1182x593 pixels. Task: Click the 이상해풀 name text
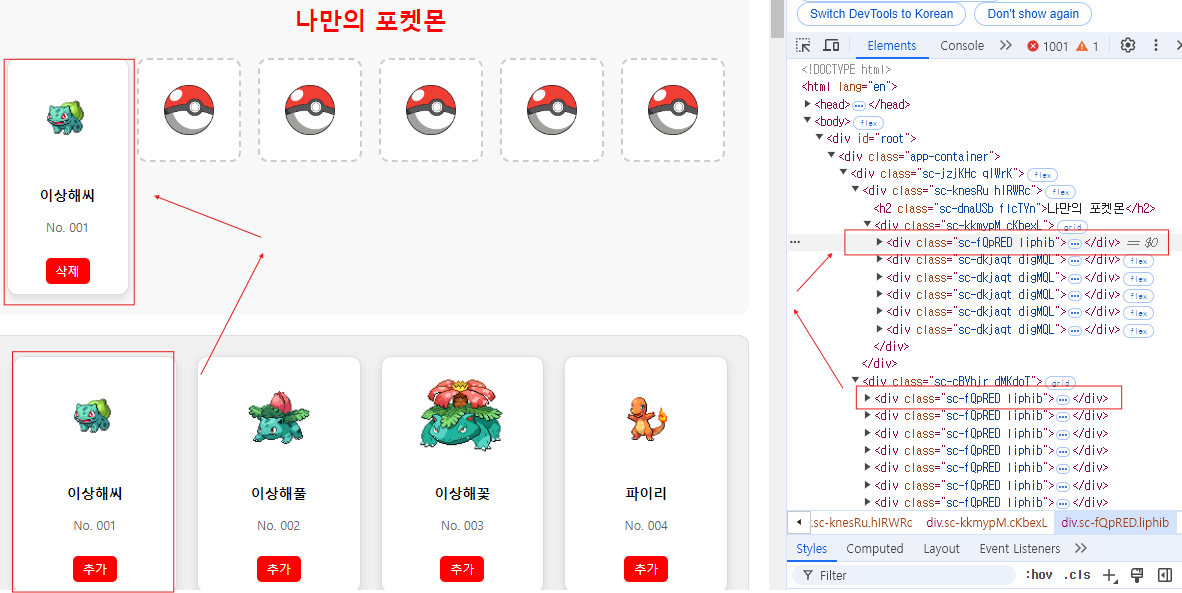tap(279, 494)
